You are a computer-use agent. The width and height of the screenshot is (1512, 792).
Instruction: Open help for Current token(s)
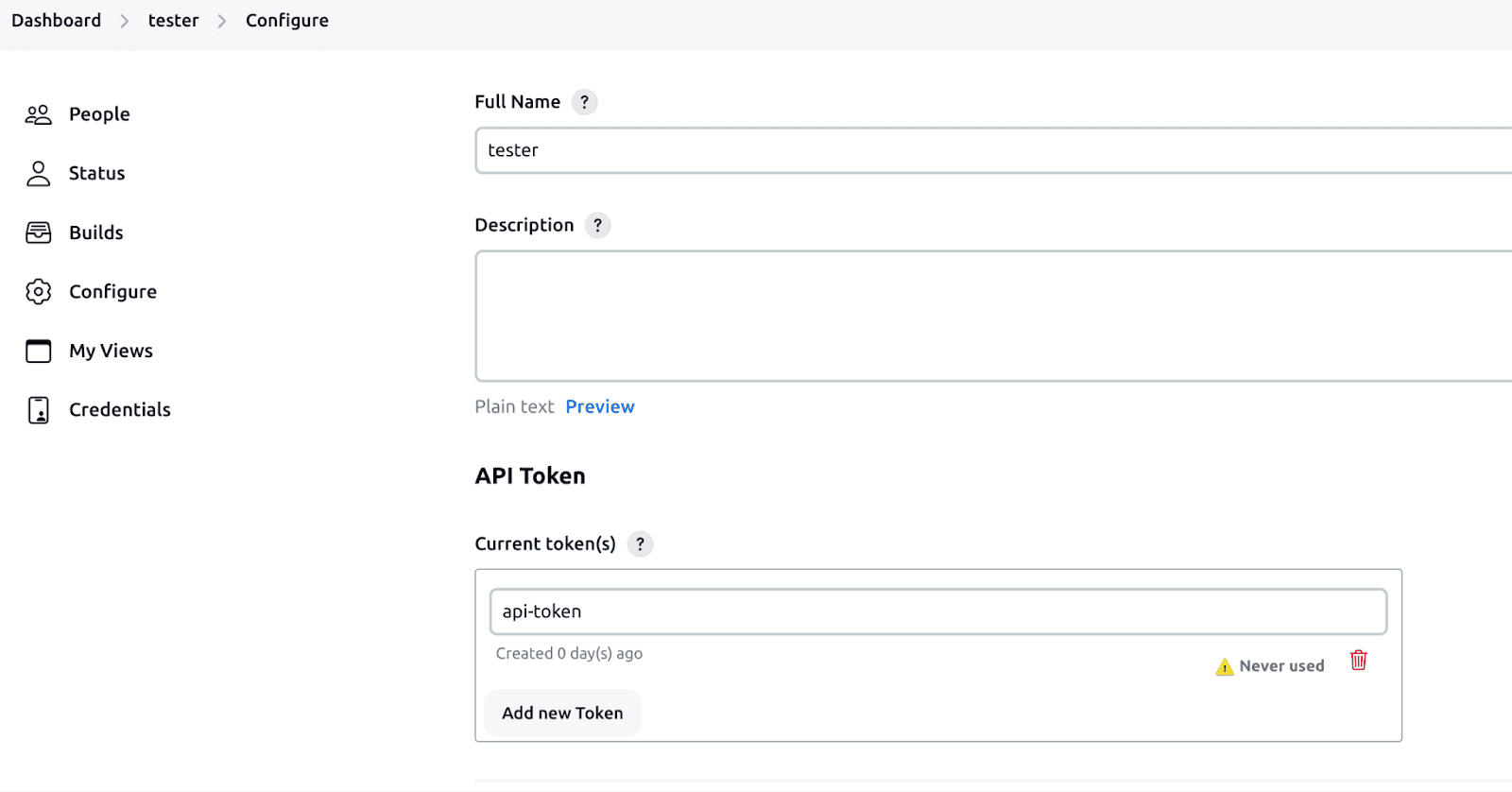tap(640, 543)
